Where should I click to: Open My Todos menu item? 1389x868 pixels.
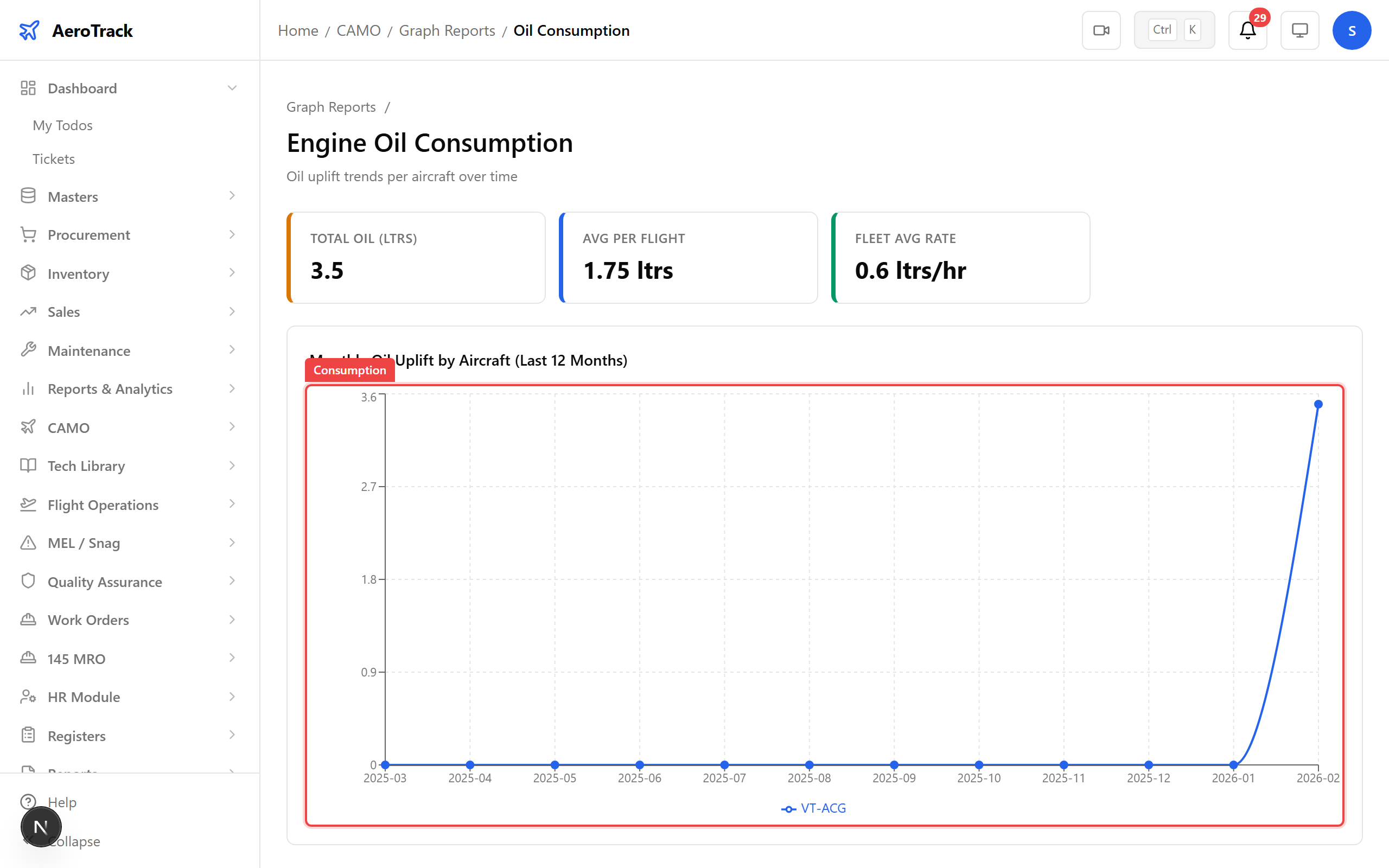[62, 125]
